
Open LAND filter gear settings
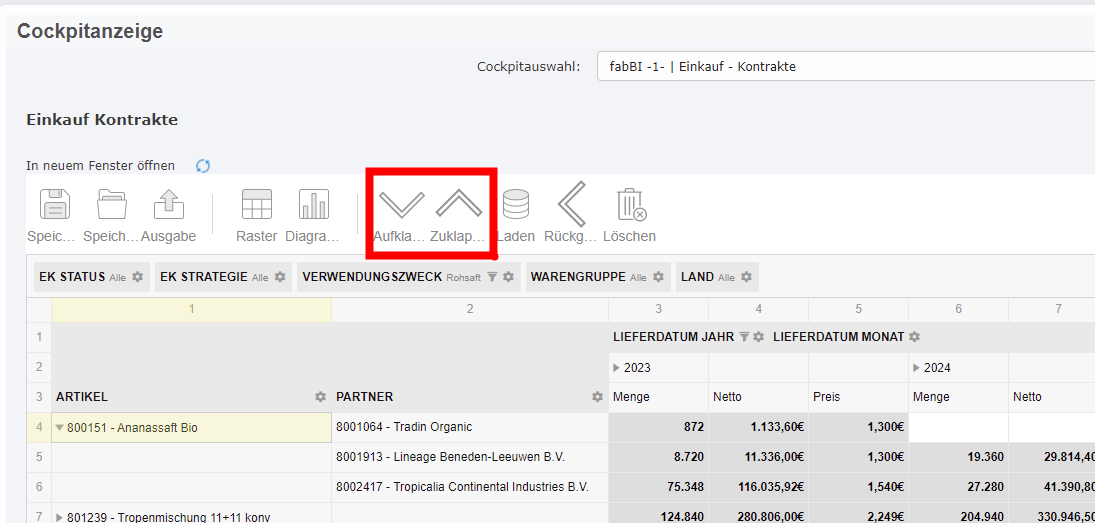point(747,277)
